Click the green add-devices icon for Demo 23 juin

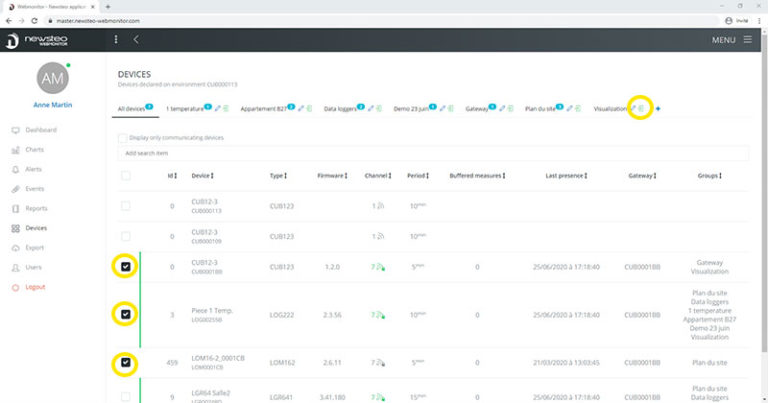[451, 108]
